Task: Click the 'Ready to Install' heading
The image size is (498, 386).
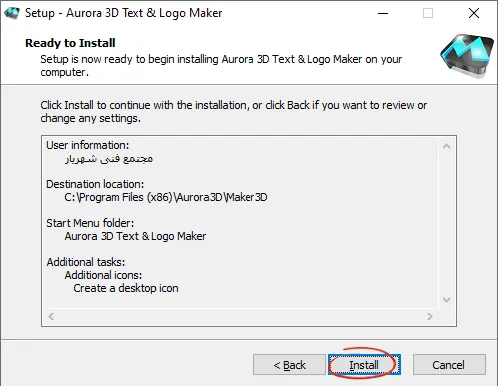Action: point(70,43)
